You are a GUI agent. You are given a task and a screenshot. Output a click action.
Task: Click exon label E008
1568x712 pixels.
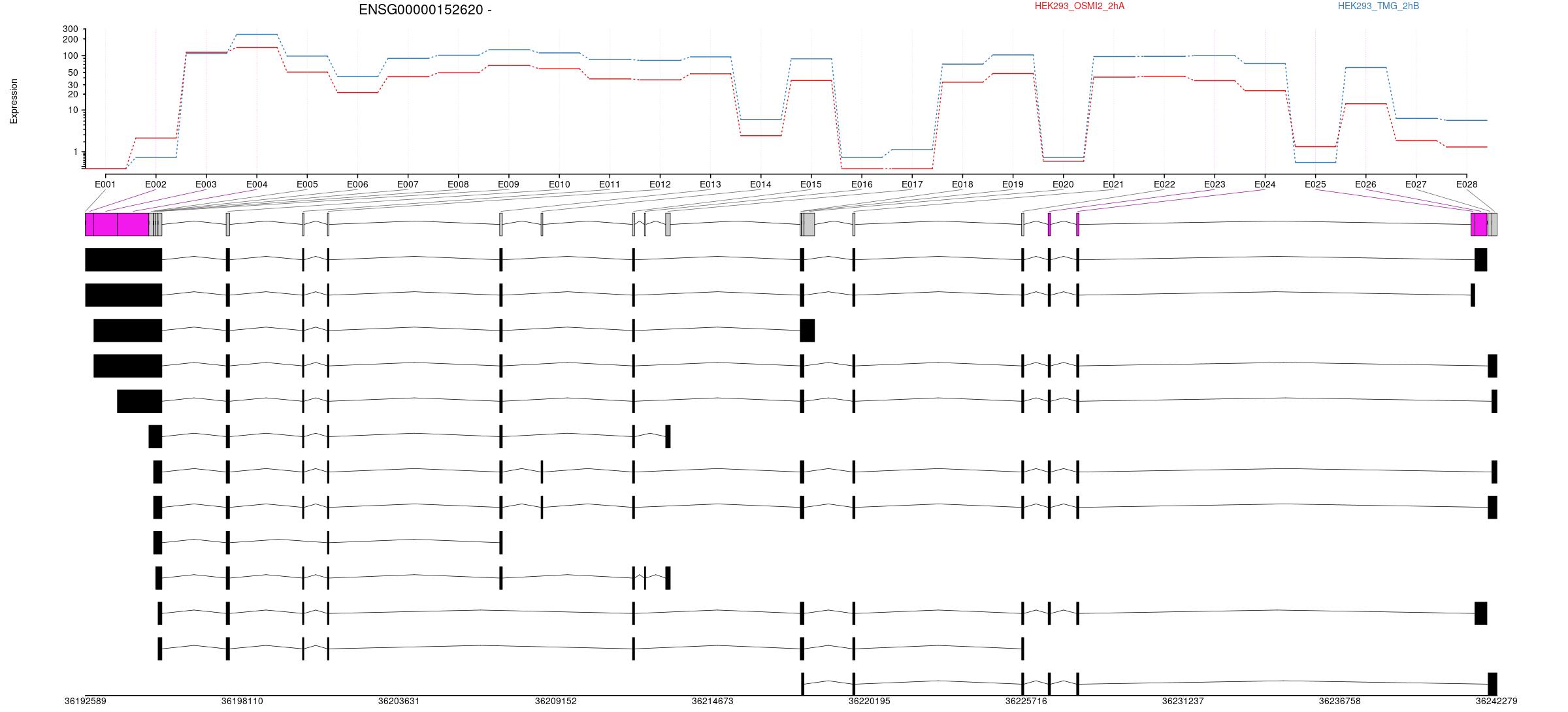(x=458, y=184)
